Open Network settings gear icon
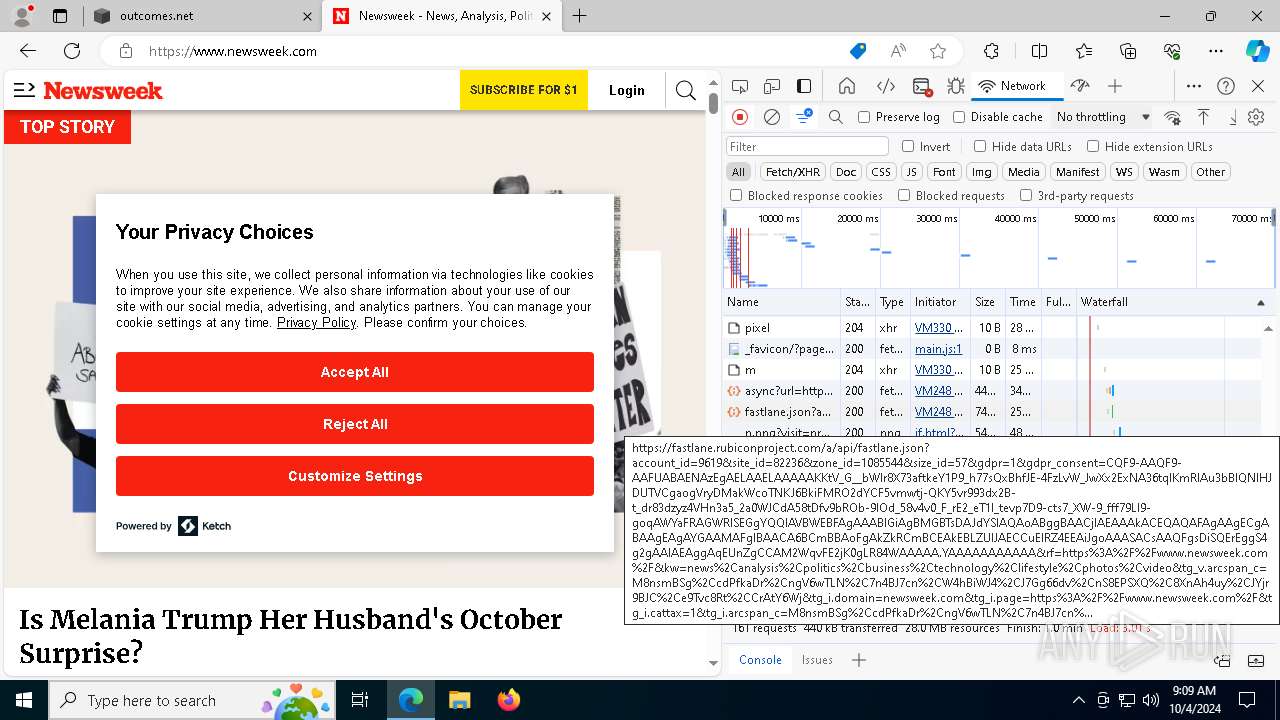The image size is (1280, 720). 1256,117
